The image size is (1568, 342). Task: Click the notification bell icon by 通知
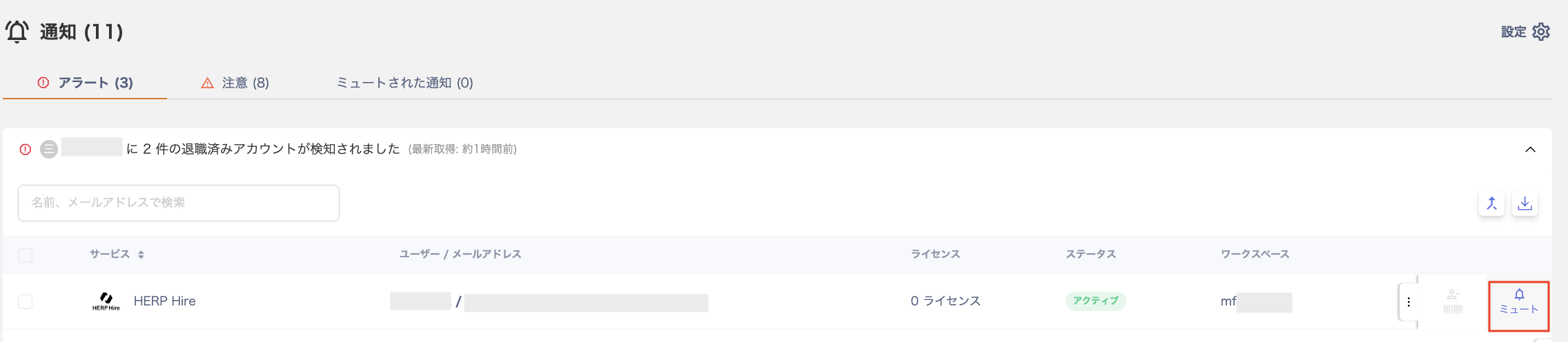click(x=17, y=32)
